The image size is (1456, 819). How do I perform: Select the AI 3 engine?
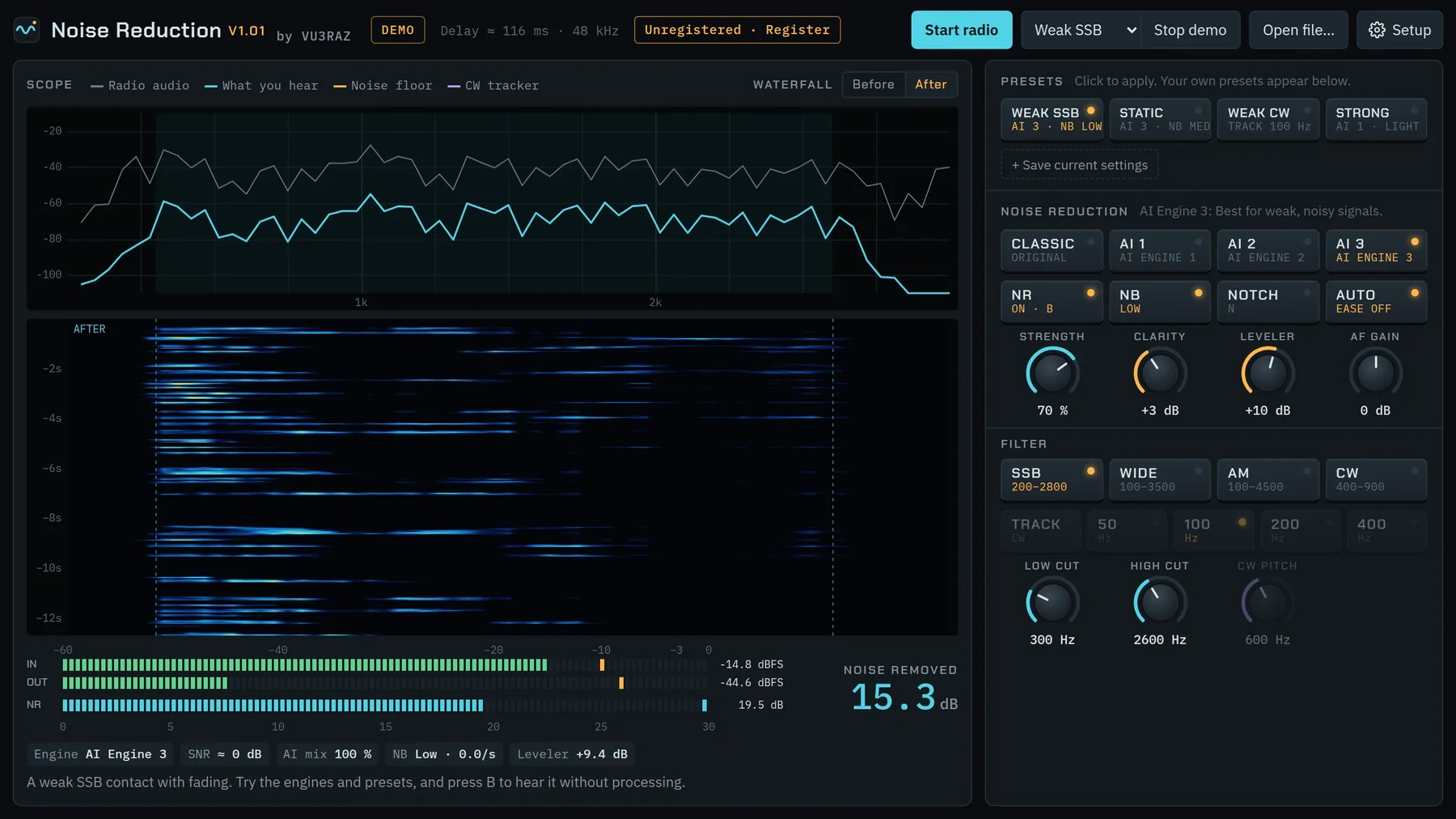point(1376,250)
